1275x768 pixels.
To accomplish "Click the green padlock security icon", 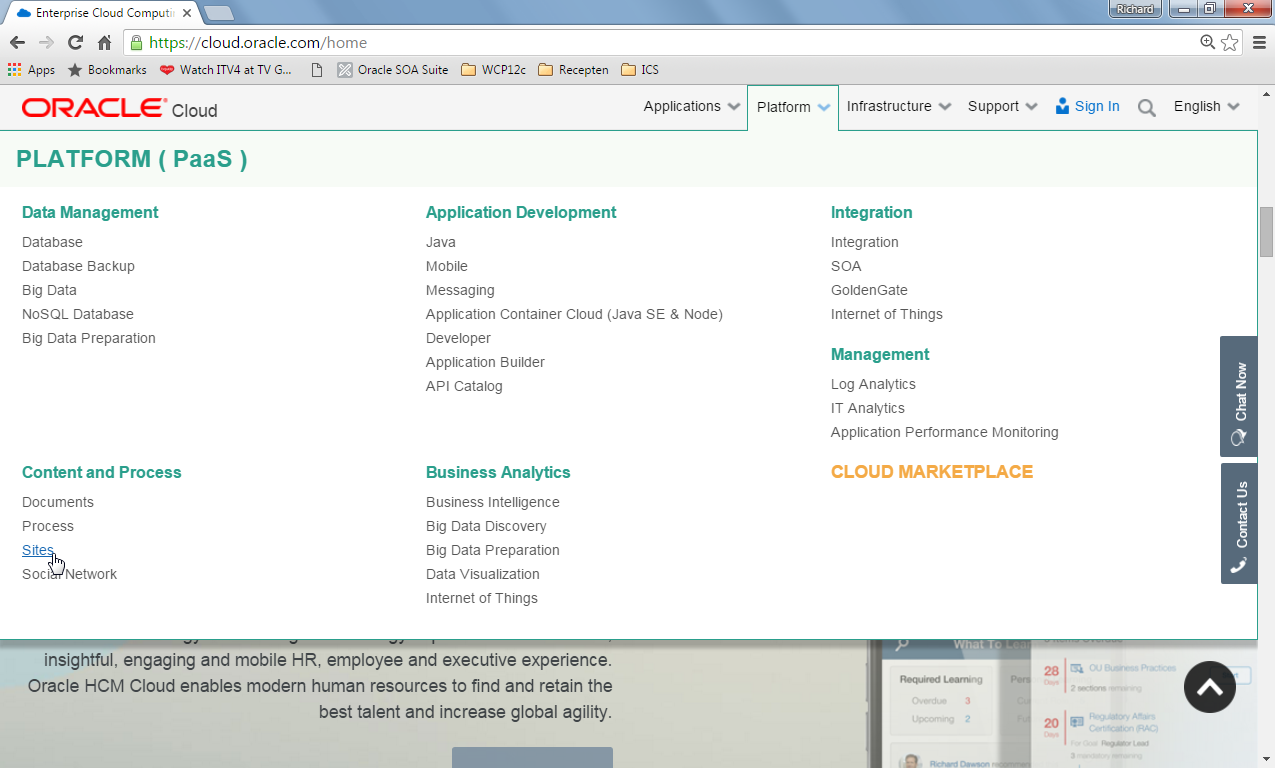I will 136,42.
